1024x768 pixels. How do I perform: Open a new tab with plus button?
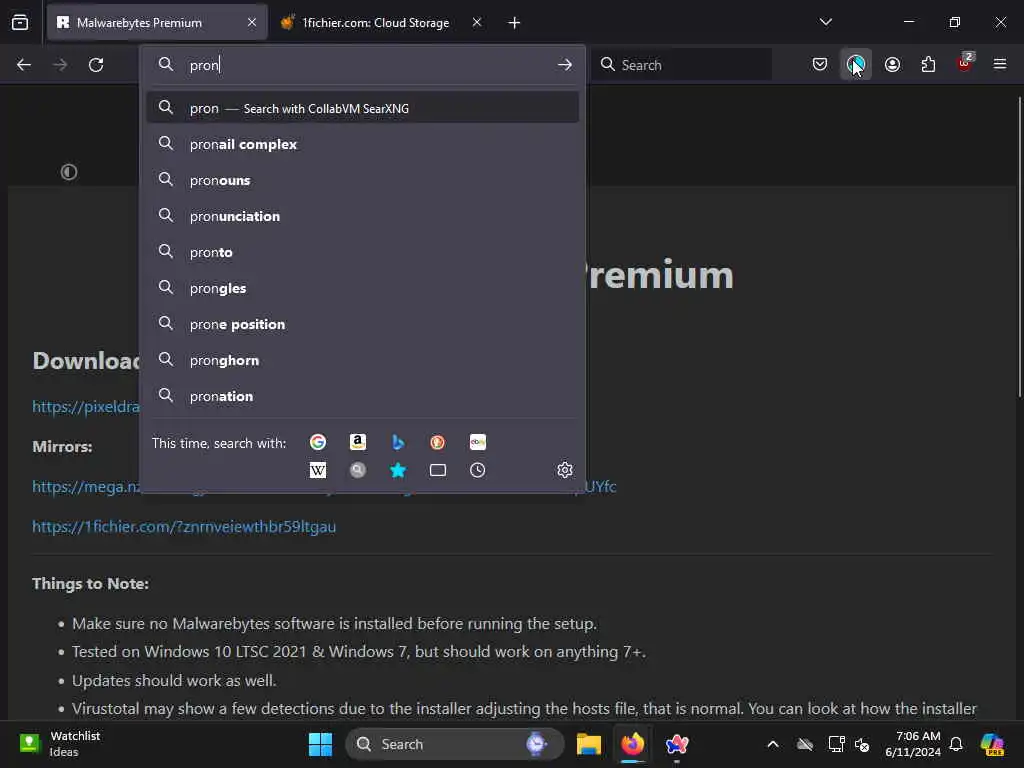pos(515,23)
